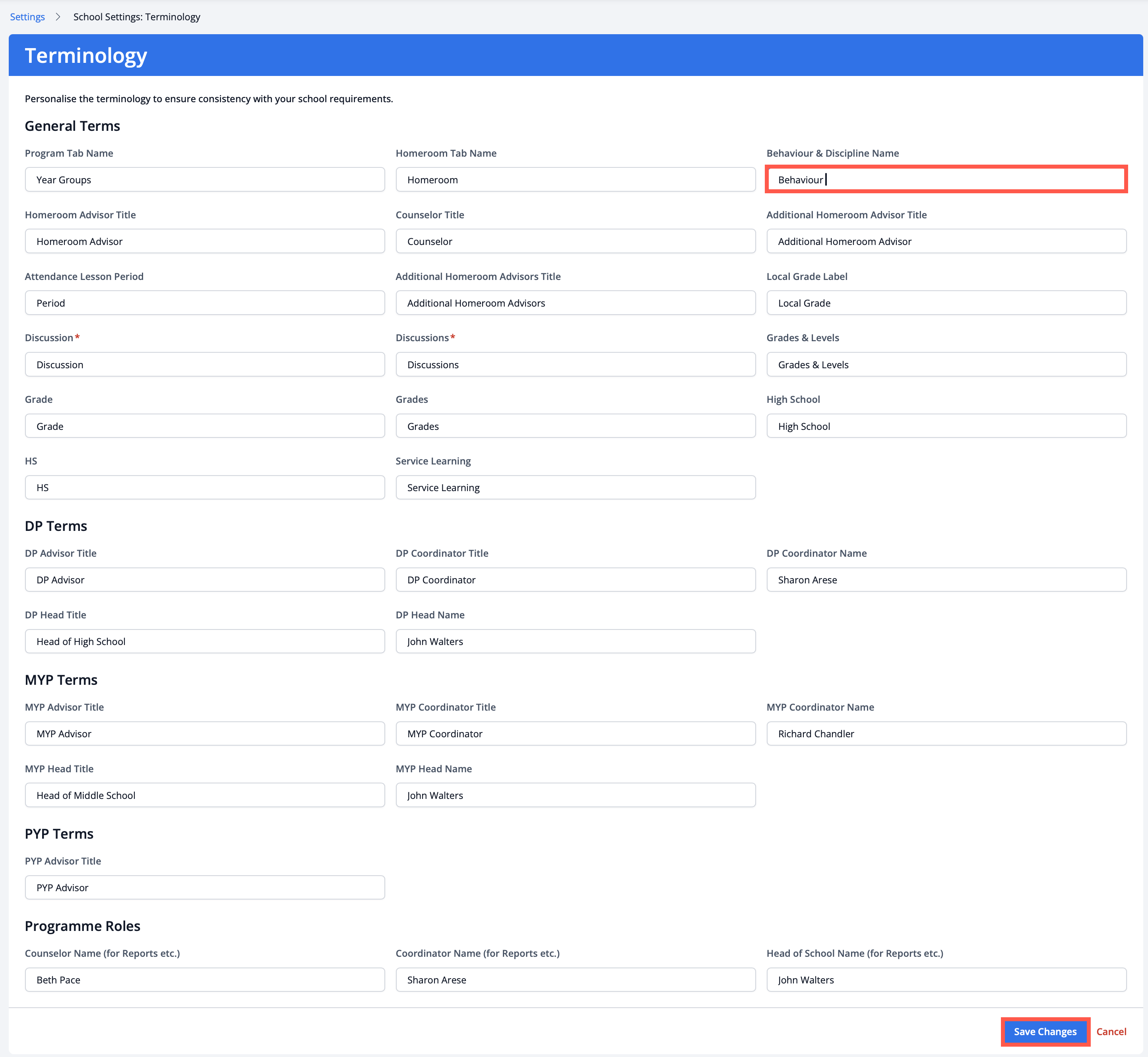The width and height of the screenshot is (1148, 1057).
Task: Focus the Homeroom Tab Name input
Action: coord(576,180)
